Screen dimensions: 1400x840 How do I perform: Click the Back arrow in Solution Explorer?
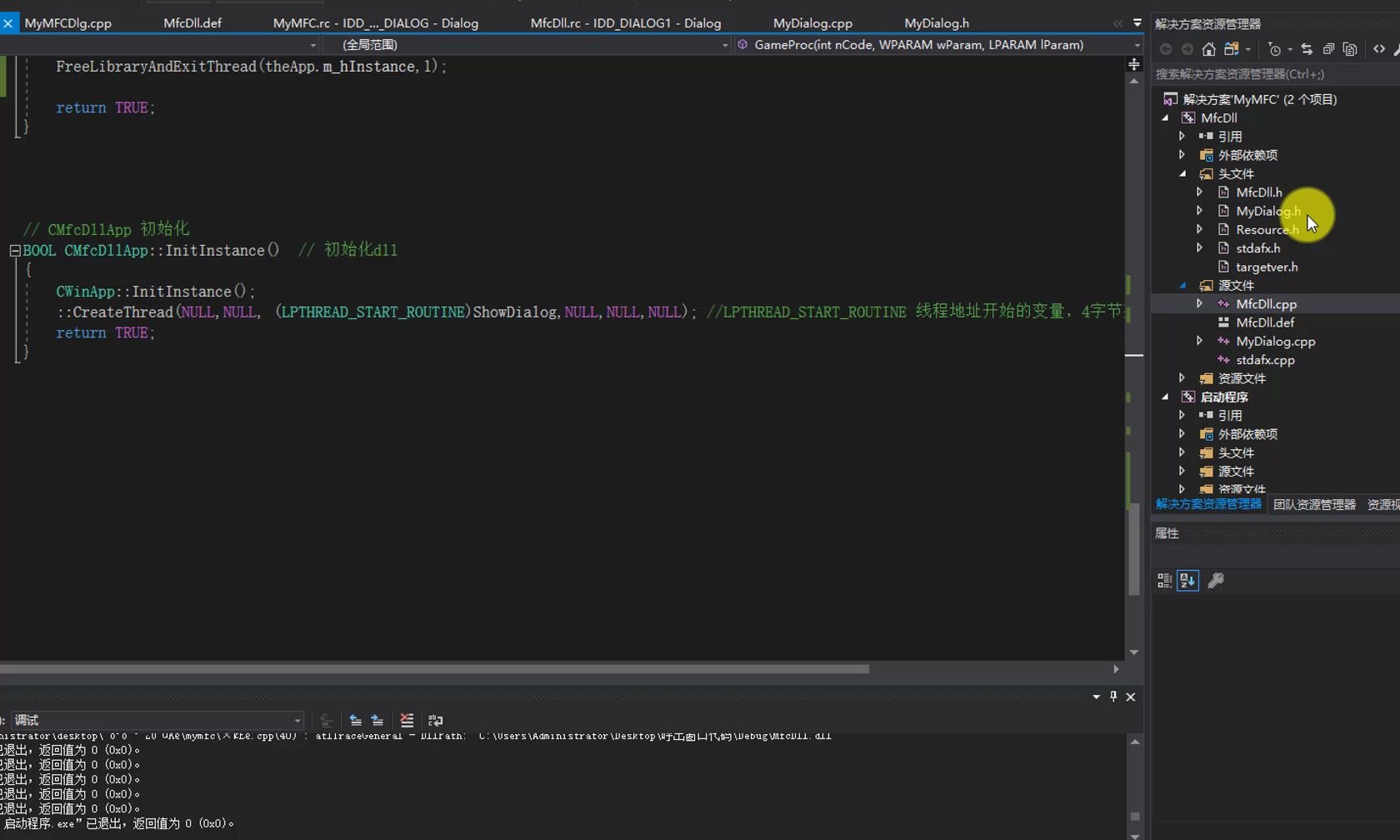point(1166,49)
